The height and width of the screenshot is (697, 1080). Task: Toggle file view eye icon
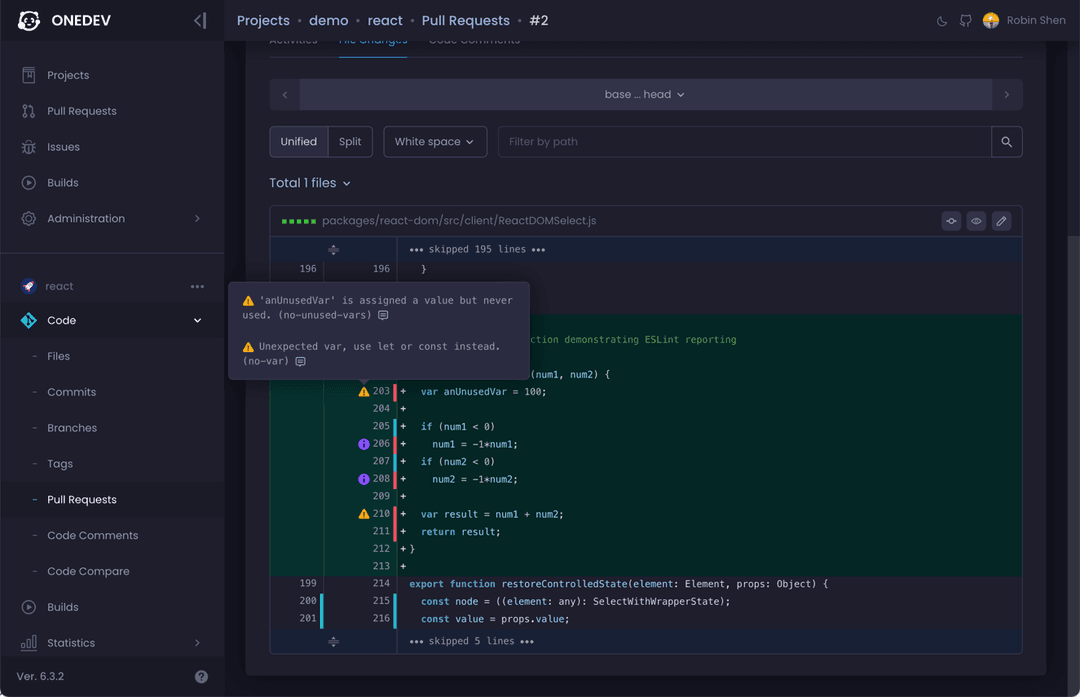(x=976, y=221)
